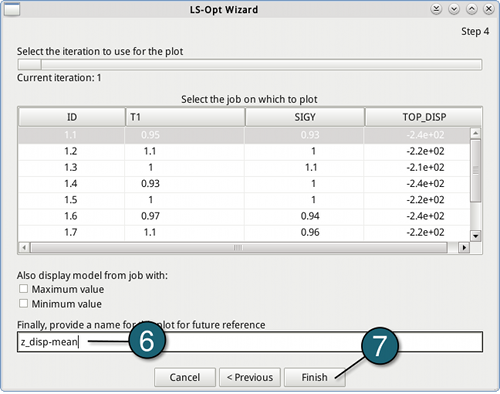This screenshot has width=500, height=394.
Task: Sort by the ID column header
Action: pyautogui.click(x=72, y=117)
